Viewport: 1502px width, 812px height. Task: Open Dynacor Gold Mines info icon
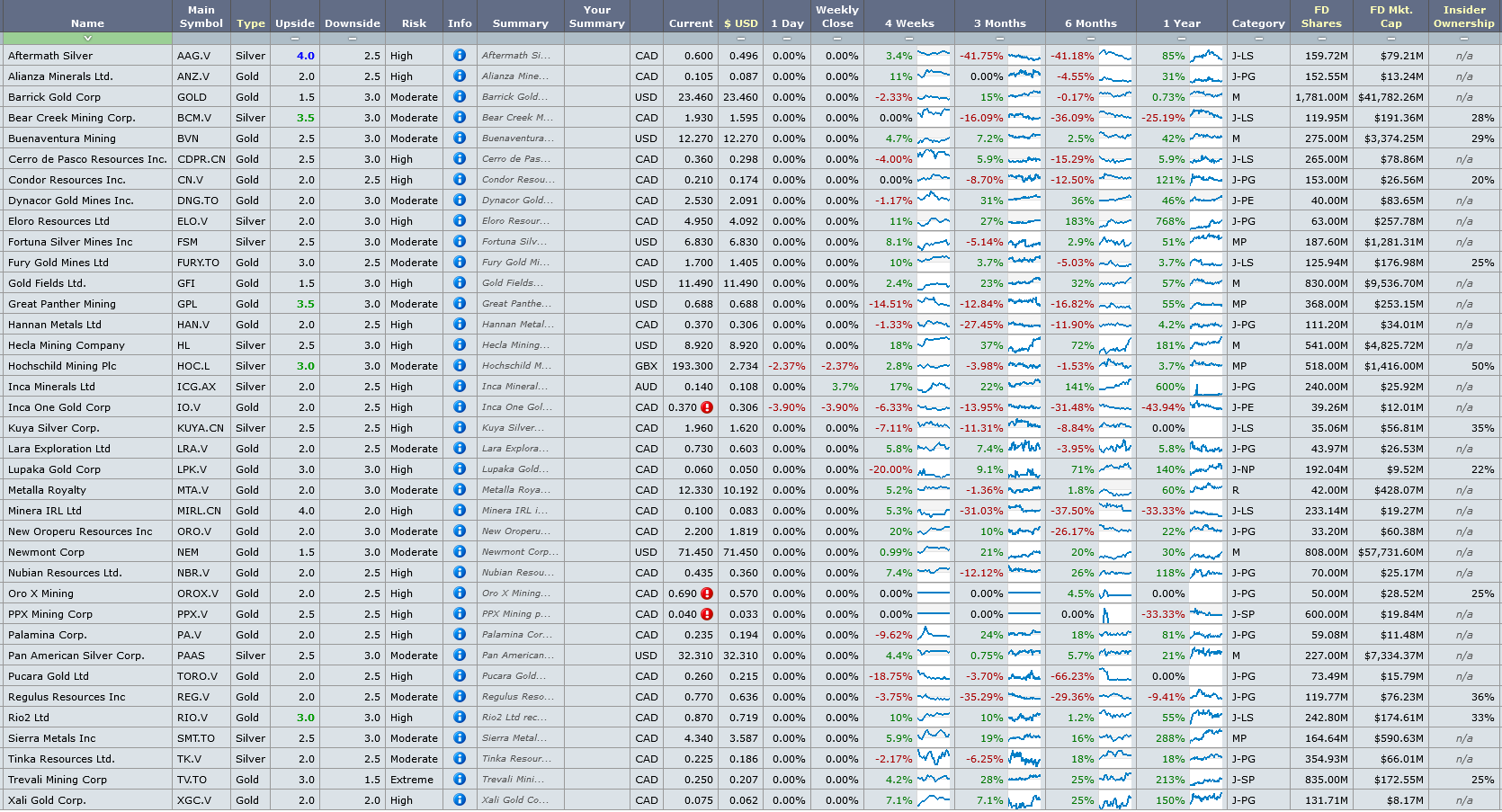click(x=460, y=200)
